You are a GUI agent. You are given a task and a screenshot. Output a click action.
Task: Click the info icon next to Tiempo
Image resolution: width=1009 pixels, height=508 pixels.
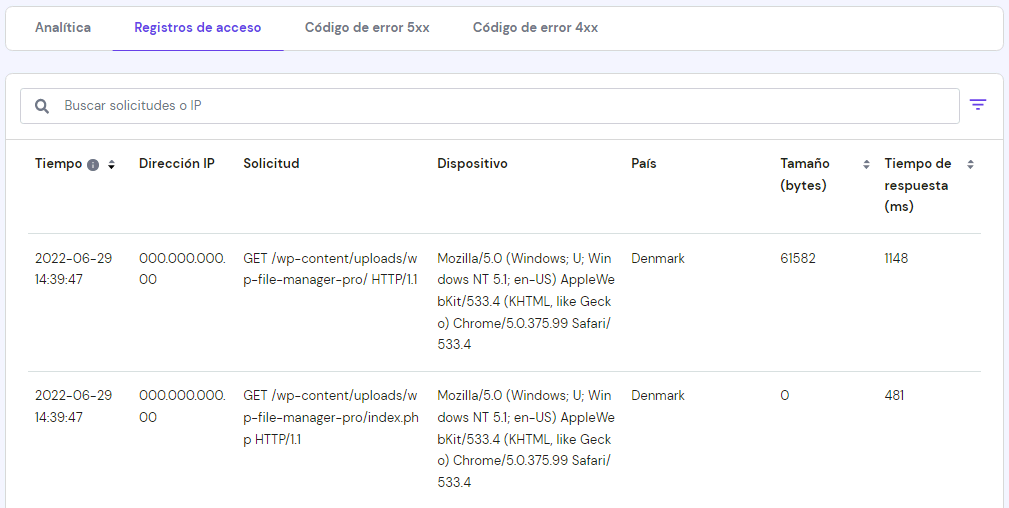93,165
